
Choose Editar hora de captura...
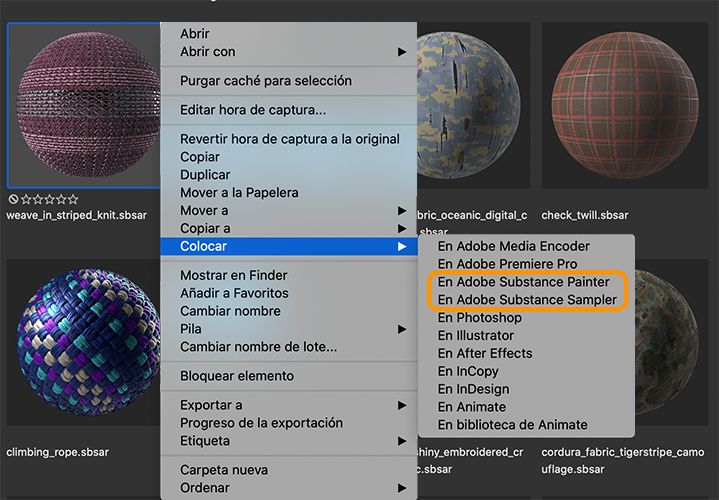(288, 110)
